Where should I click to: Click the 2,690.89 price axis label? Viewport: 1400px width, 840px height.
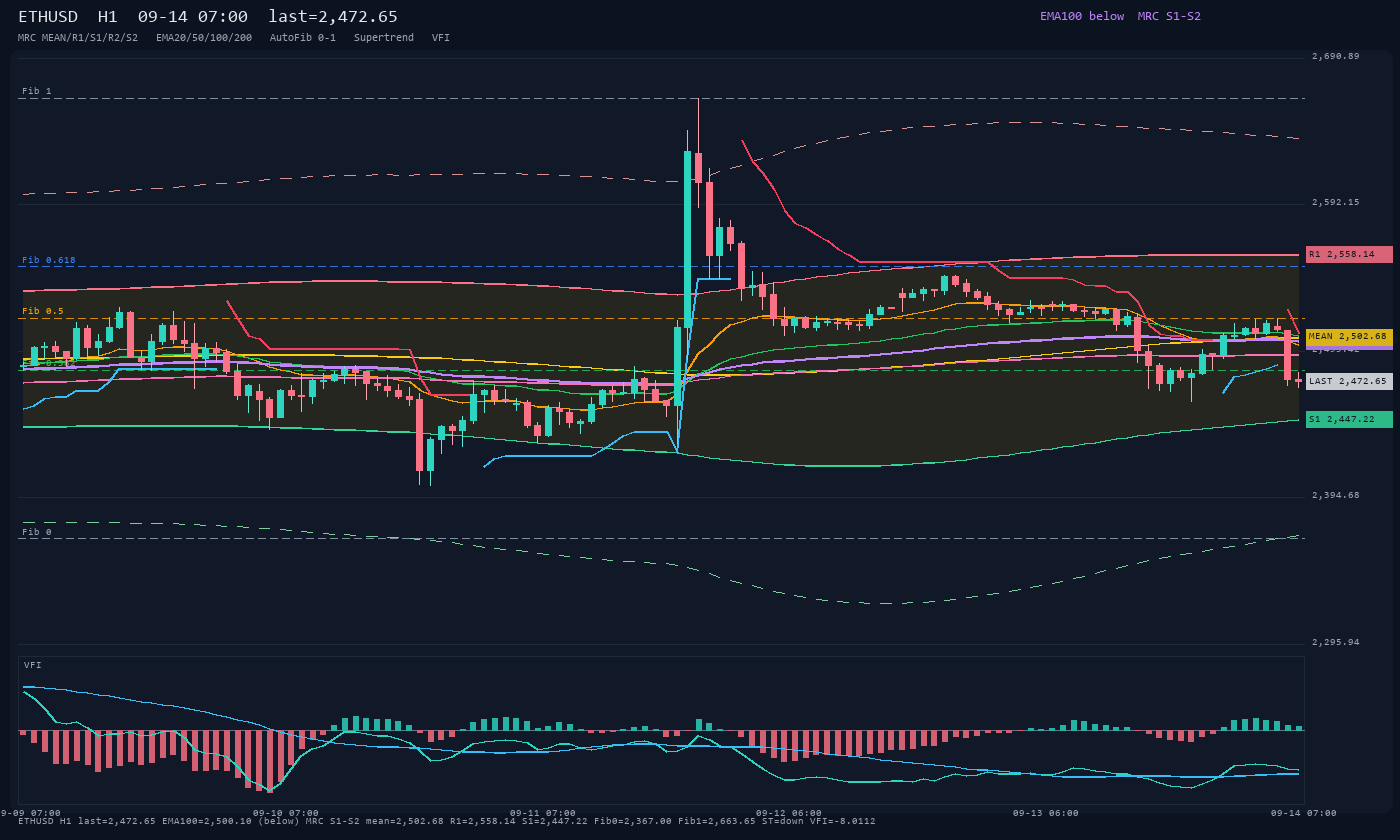click(x=1336, y=56)
